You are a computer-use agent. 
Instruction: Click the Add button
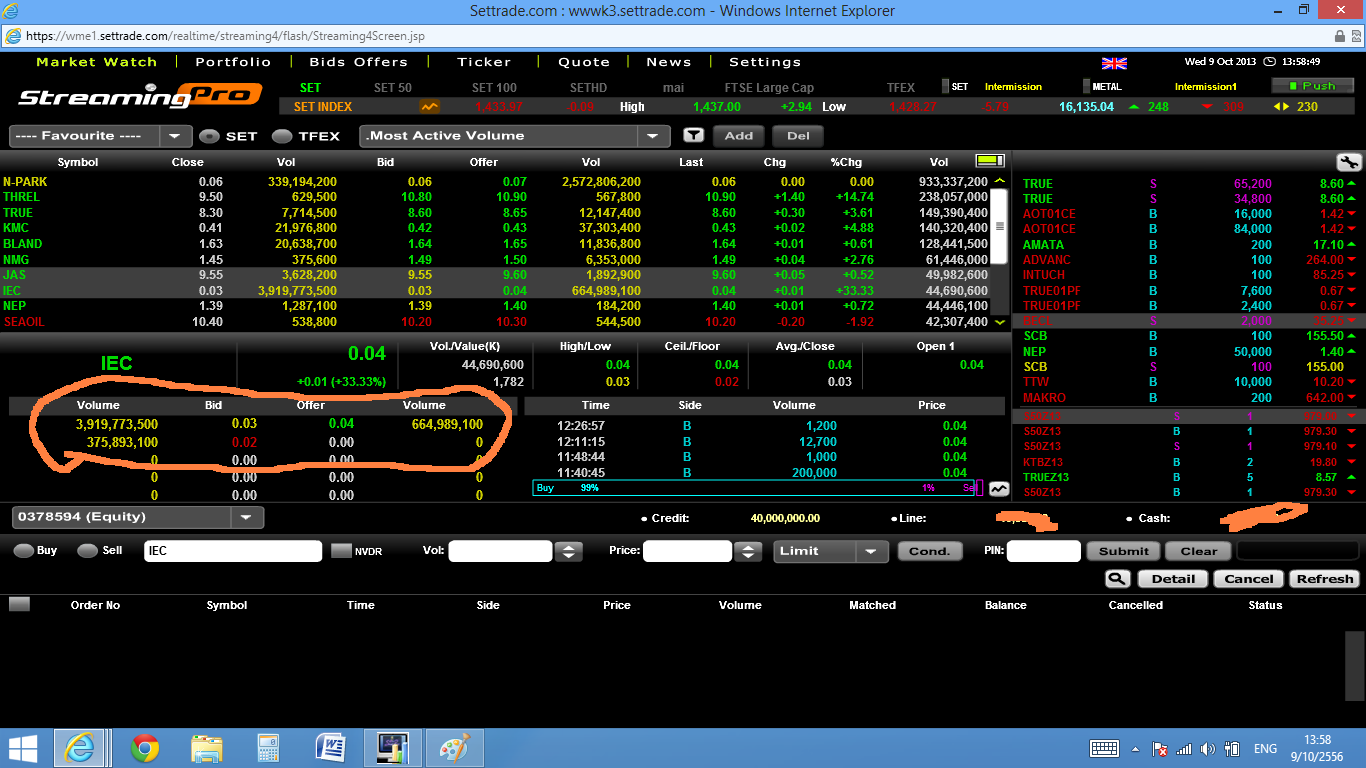[x=739, y=136]
